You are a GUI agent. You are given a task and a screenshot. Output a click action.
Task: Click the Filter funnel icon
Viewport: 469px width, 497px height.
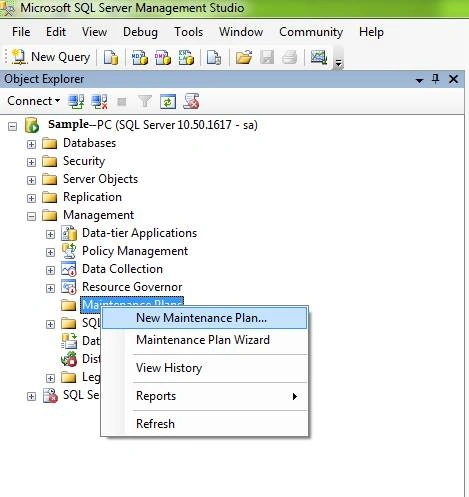[x=145, y=101]
